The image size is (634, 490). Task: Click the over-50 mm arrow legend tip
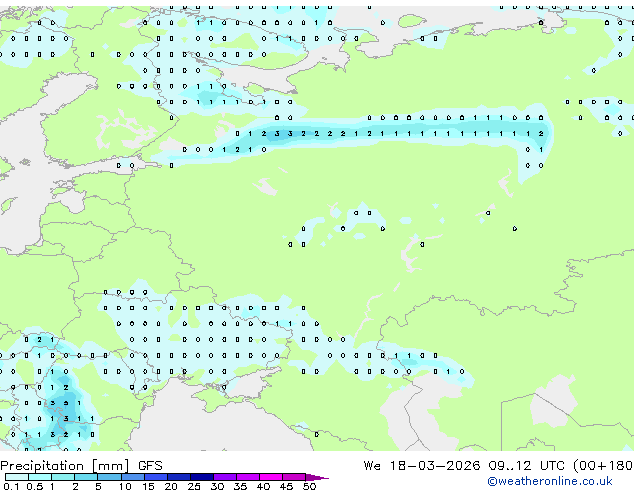click(317, 477)
